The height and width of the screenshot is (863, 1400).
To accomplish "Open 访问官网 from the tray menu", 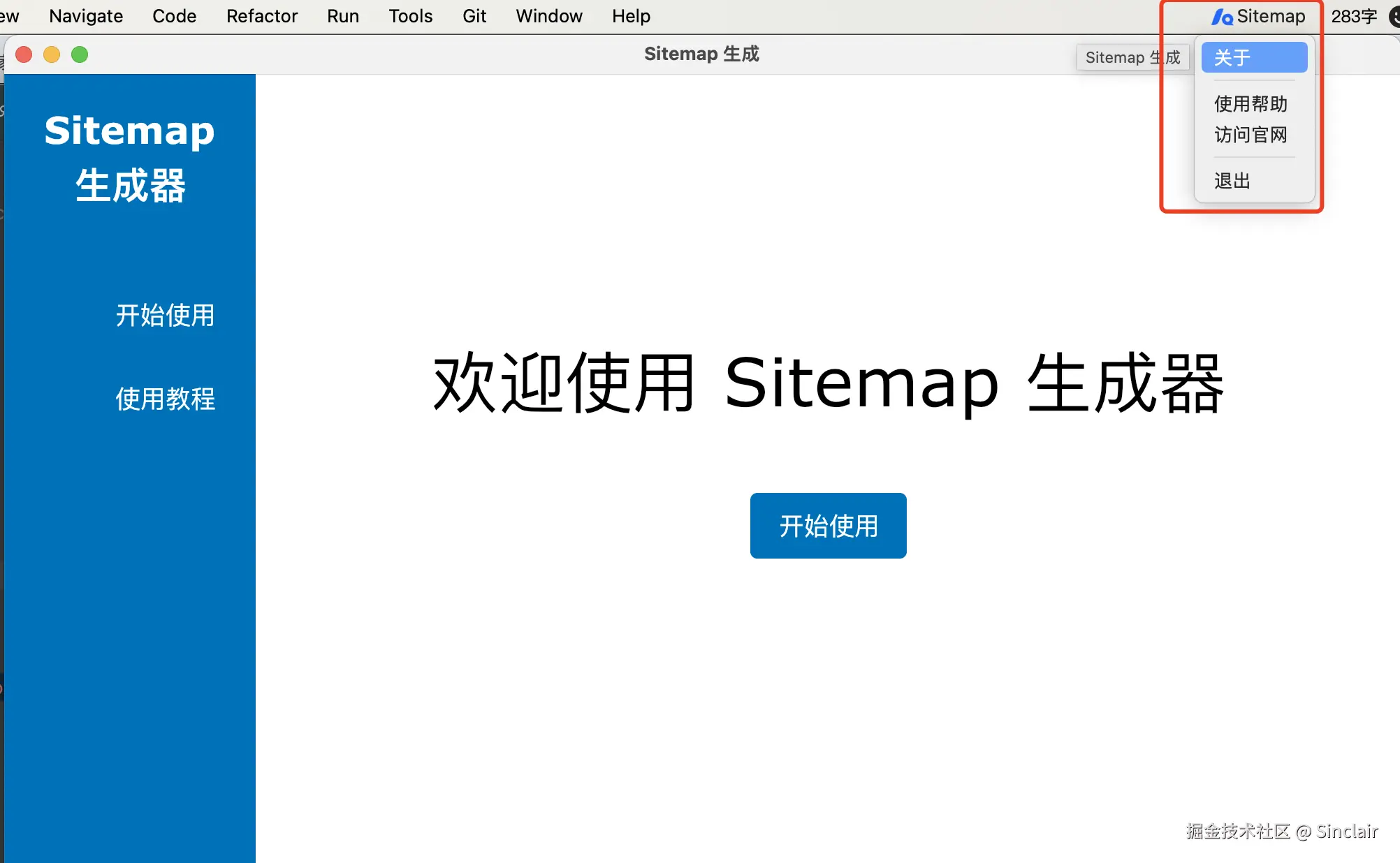I will pos(1250,135).
